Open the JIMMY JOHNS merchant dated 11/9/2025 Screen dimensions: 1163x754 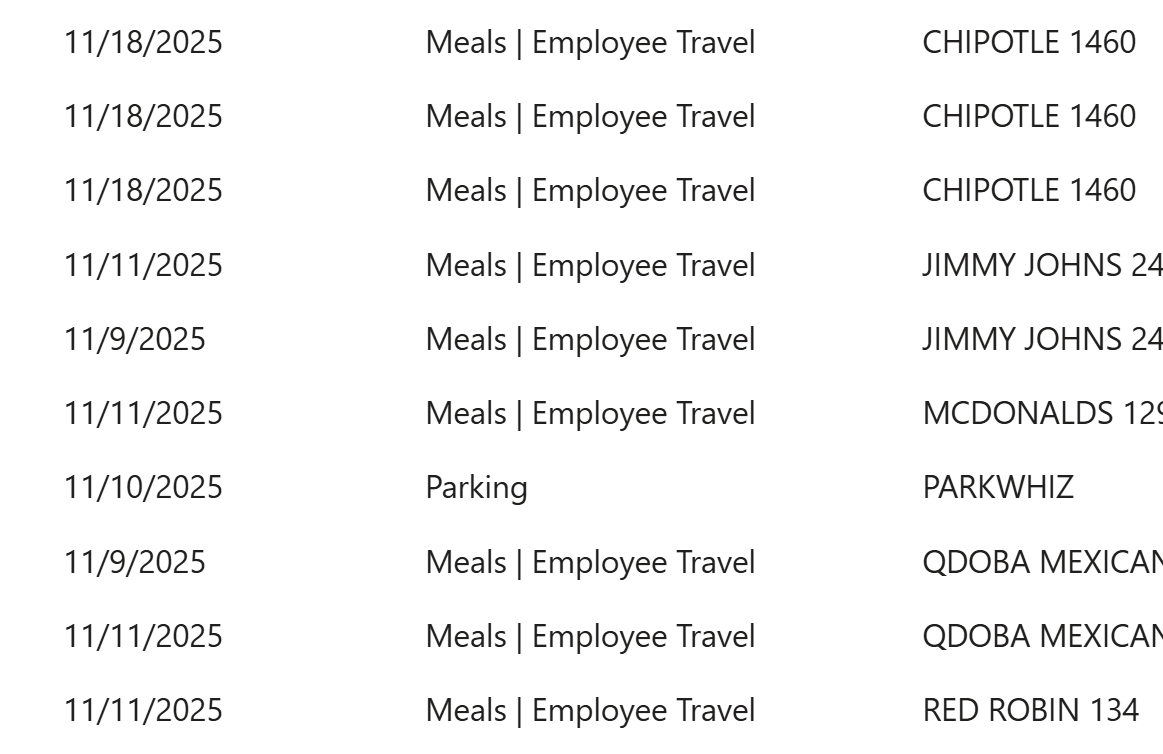coord(1042,340)
